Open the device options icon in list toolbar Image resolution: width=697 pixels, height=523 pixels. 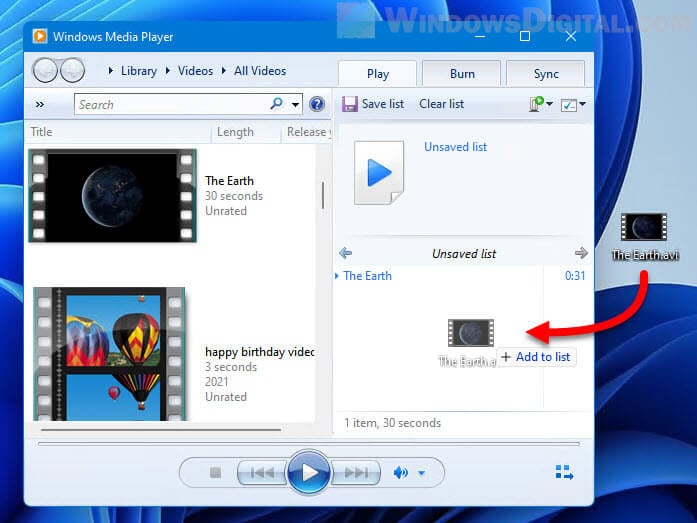(536, 104)
